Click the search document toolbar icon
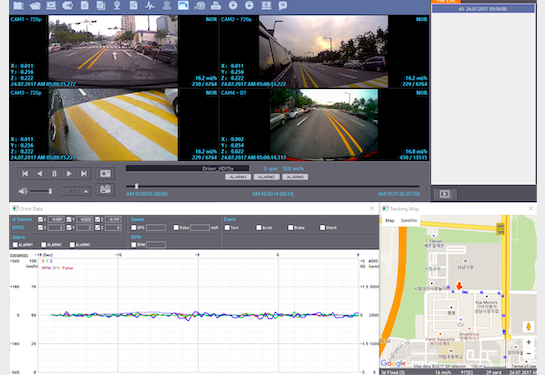545x375 pixels. click(x=133, y=5)
